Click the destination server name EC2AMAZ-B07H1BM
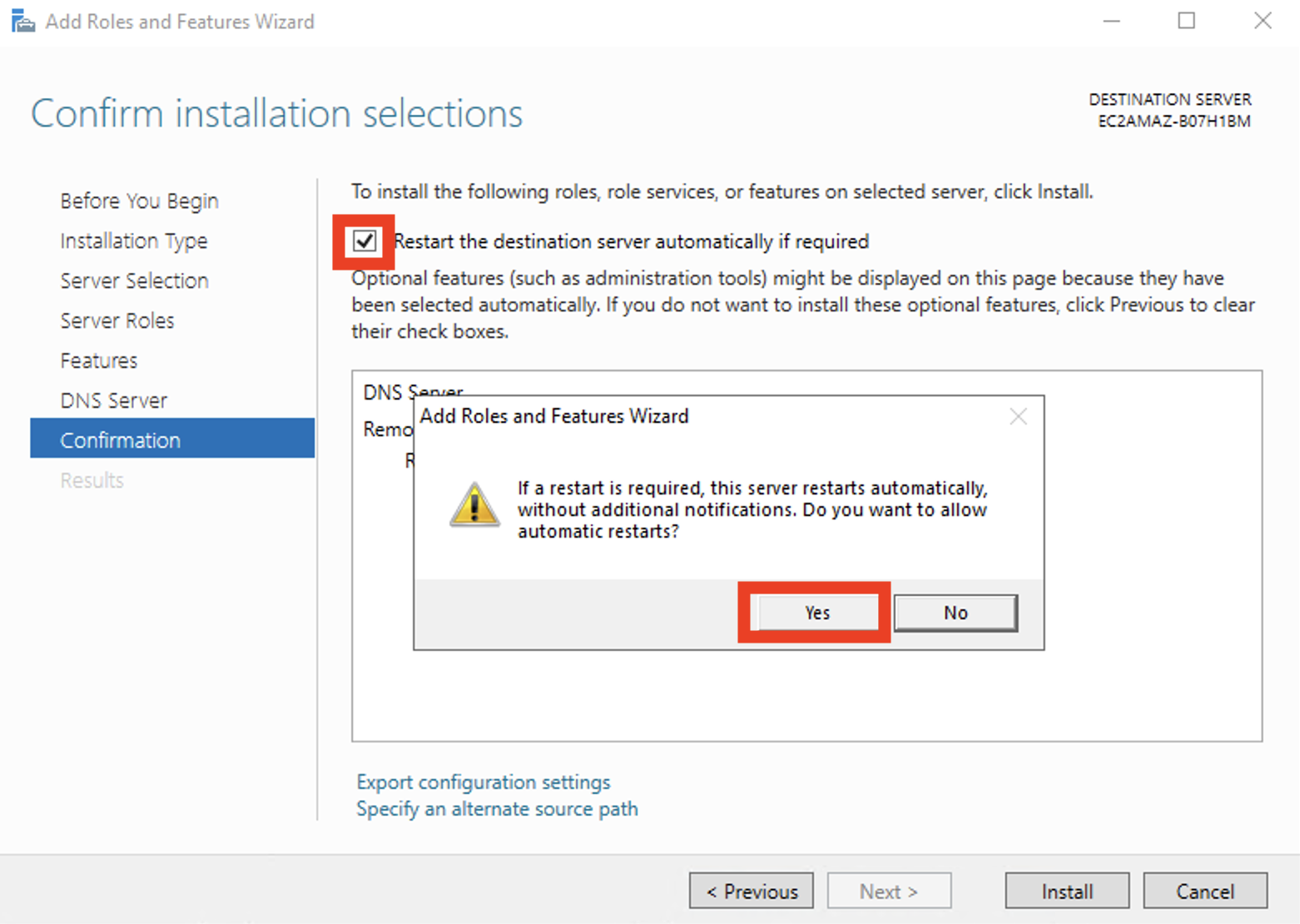 point(1174,122)
